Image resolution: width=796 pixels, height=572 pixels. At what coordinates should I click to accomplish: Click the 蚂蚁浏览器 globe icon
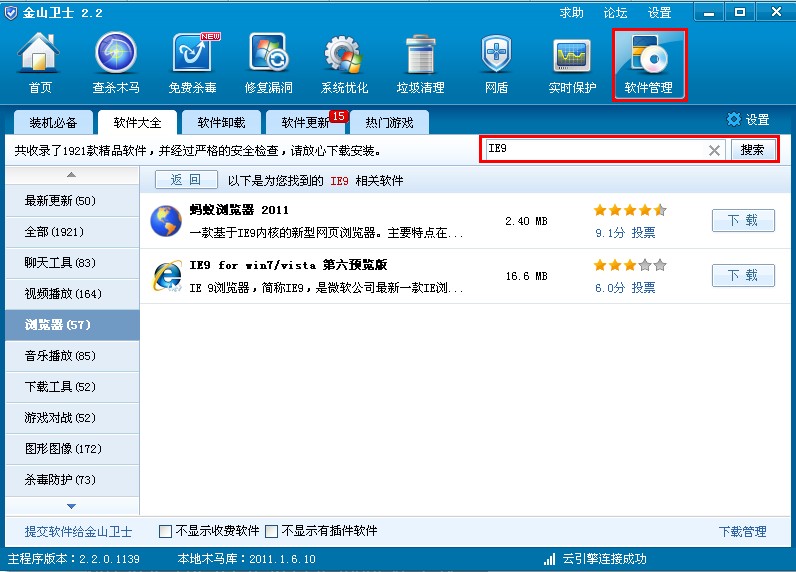pos(166,221)
